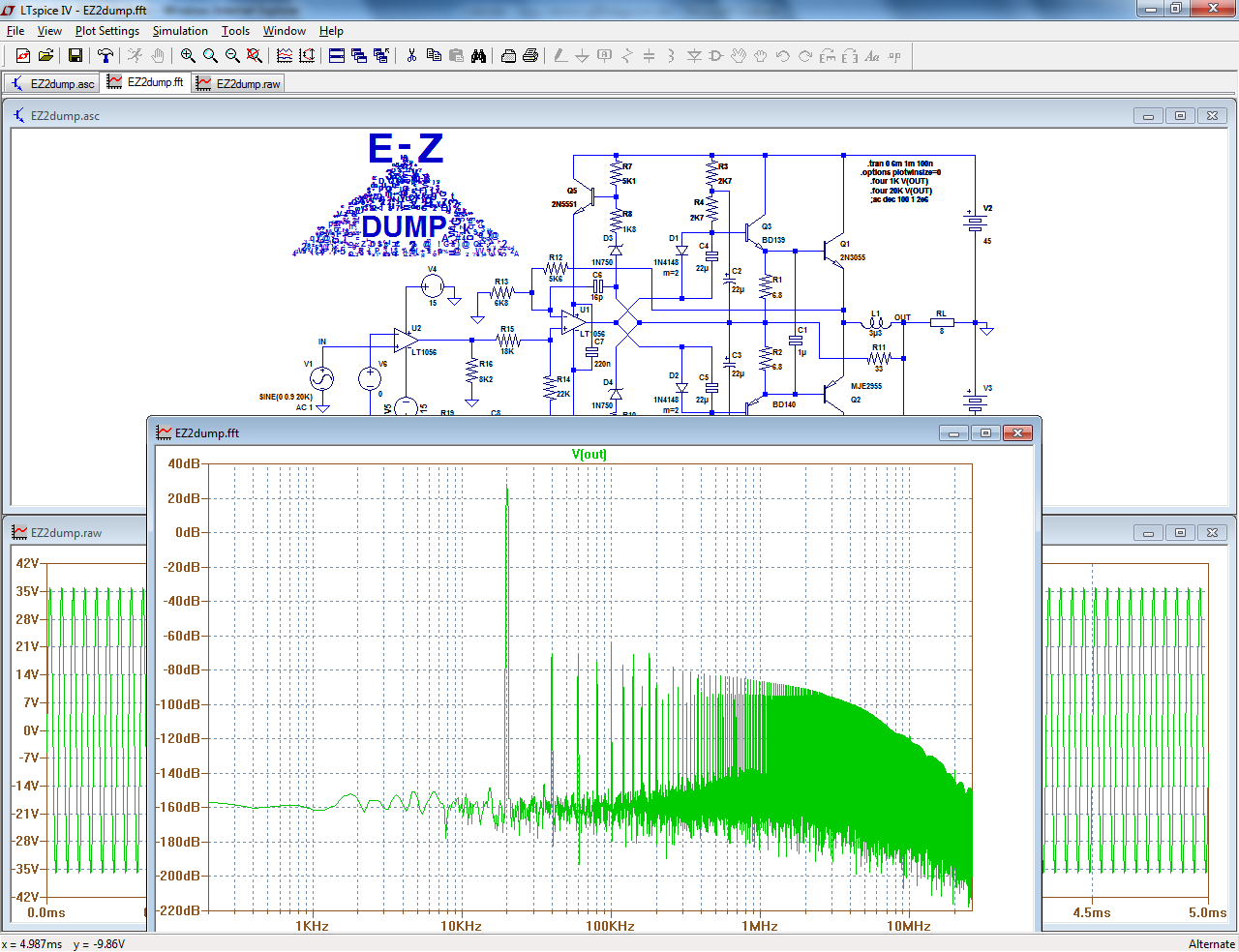Screen dimensions: 1239x952
Task: Minimize the EZ2dump.raw waveform window
Action: coord(1148,533)
